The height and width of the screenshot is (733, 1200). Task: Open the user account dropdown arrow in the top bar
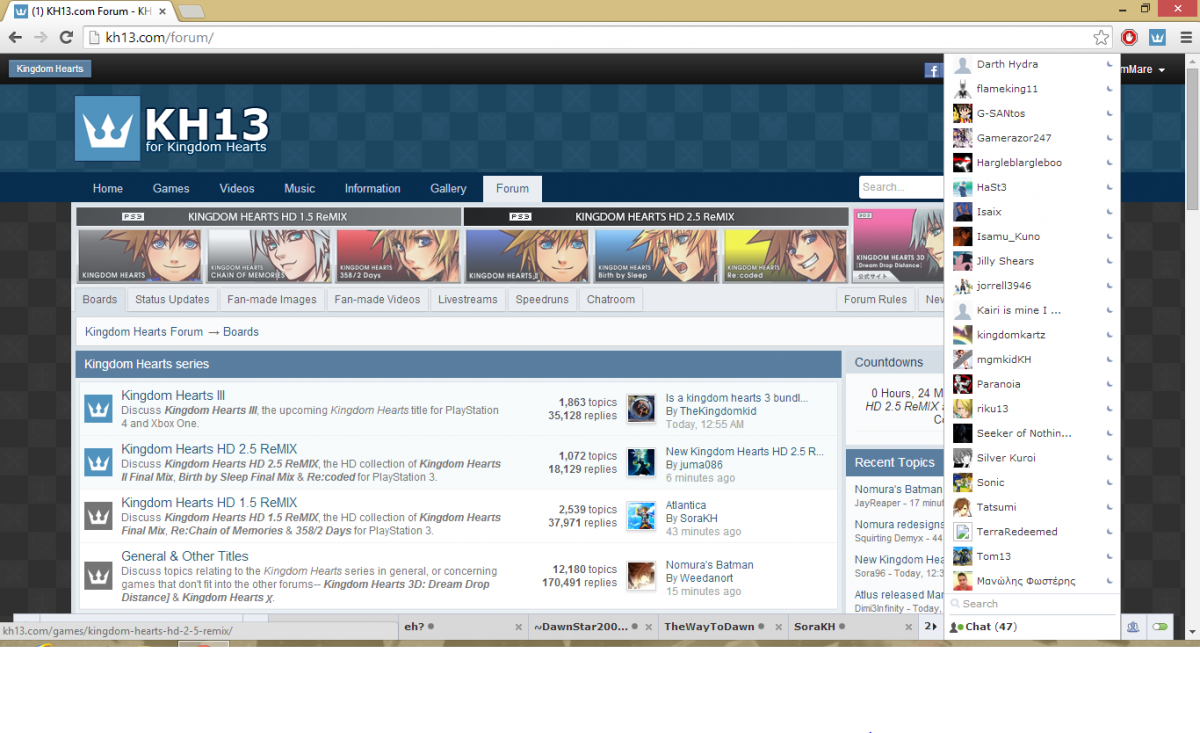click(x=1162, y=70)
